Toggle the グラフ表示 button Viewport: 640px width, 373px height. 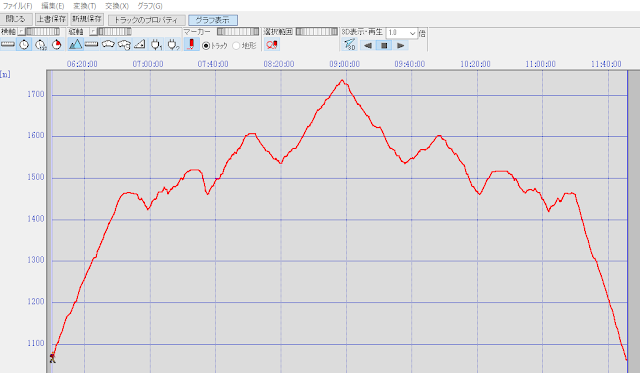213,20
